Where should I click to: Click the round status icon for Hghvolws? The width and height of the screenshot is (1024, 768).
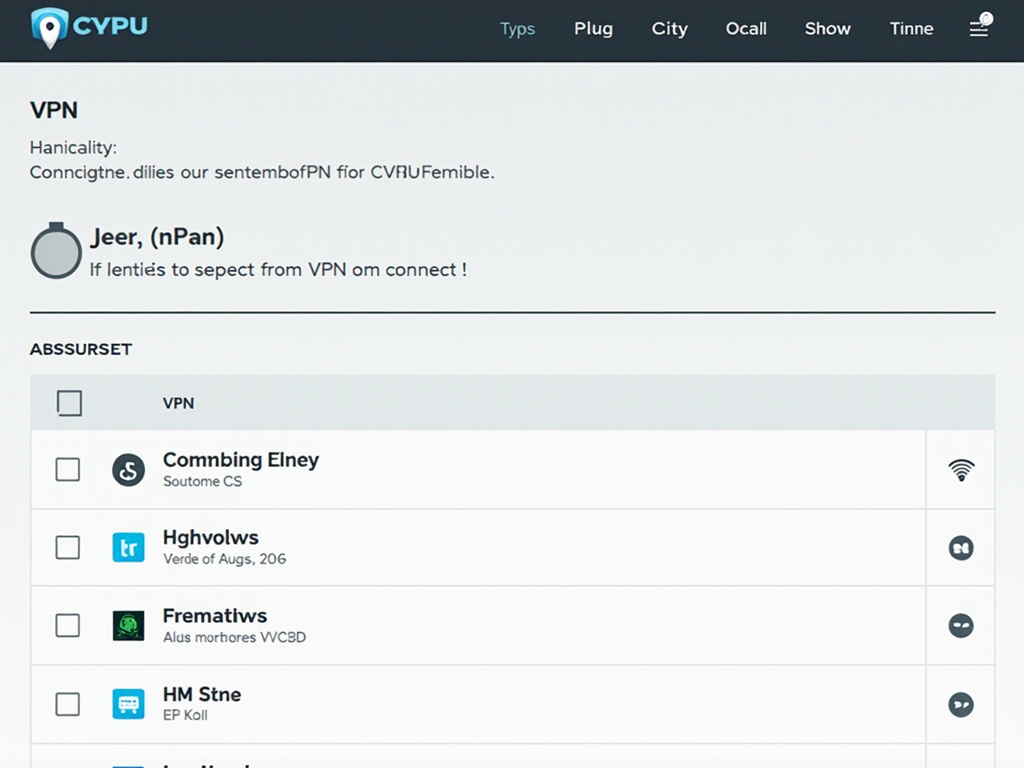[961, 548]
